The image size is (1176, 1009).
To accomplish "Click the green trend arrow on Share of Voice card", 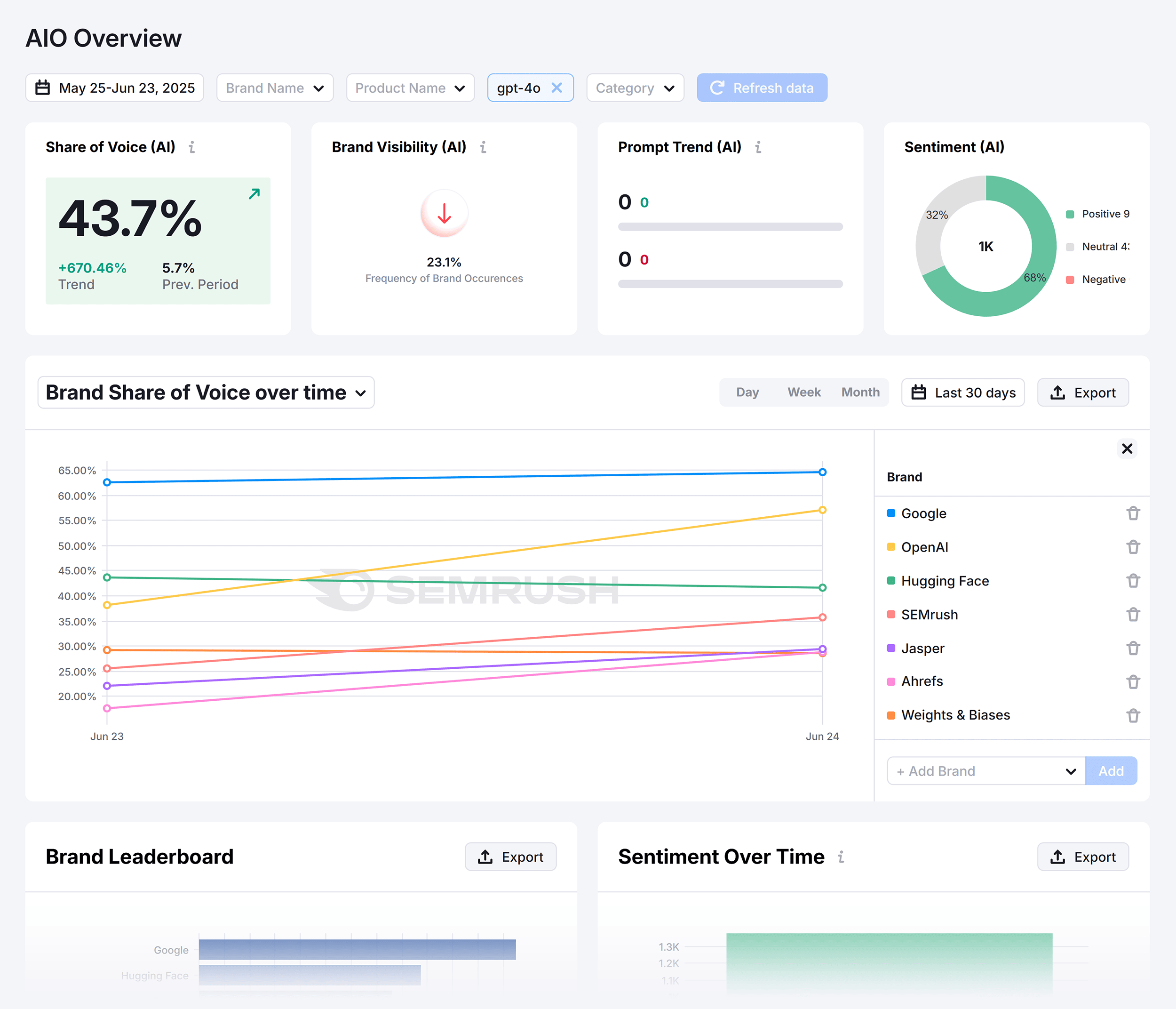I will 254,193.
